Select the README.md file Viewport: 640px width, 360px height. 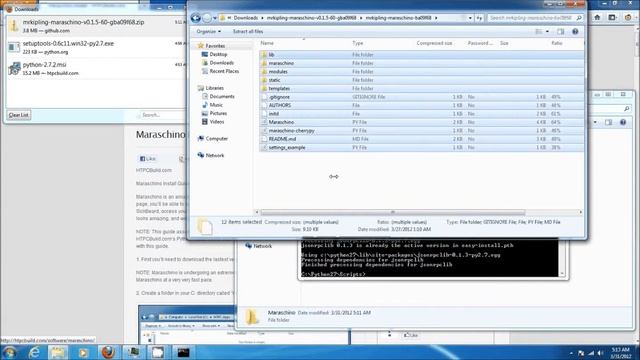421,139
